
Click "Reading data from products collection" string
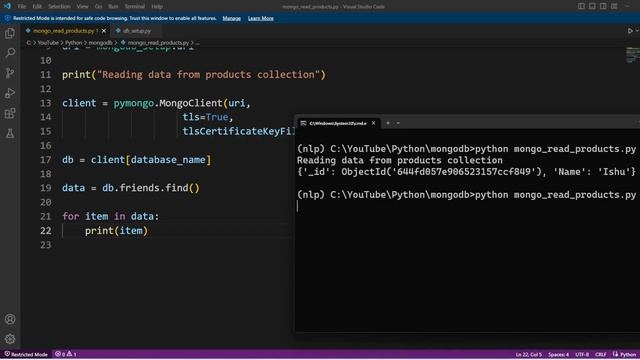208,75
